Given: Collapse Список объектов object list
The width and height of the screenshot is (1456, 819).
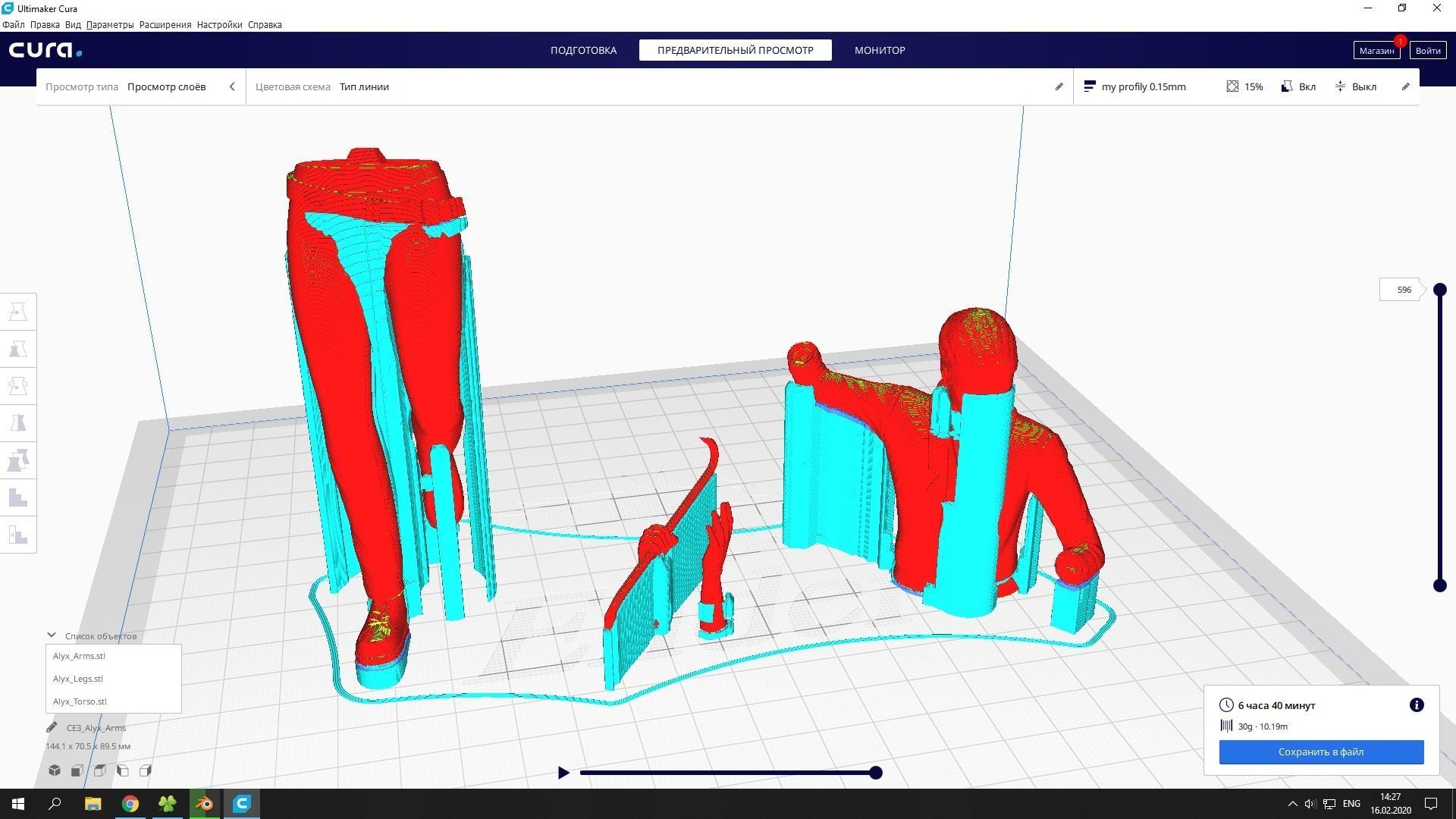Looking at the screenshot, I should pos(52,635).
